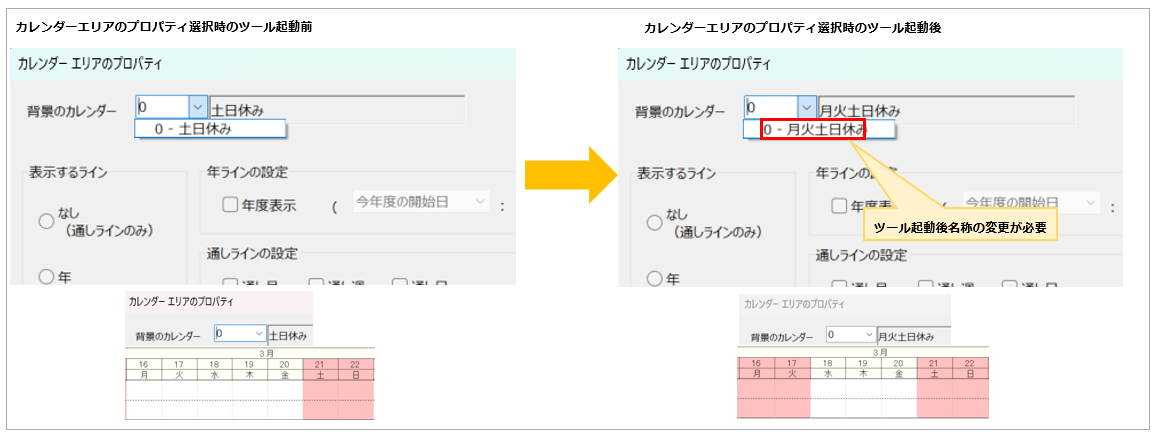Open small calendar dropdown in bottom-left thumbnail
Image resolution: width=1154 pixels, height=434 pixels.
coord(259,334)
